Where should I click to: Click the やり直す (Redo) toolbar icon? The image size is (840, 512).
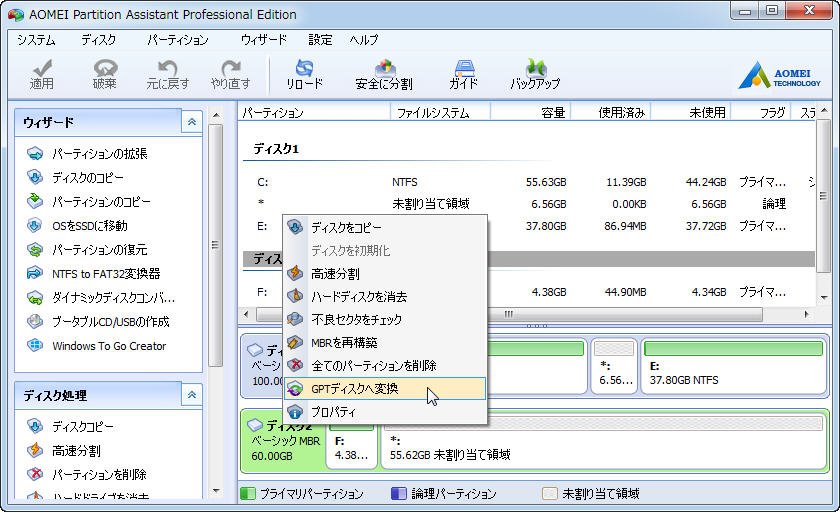[x=230, y=74]
